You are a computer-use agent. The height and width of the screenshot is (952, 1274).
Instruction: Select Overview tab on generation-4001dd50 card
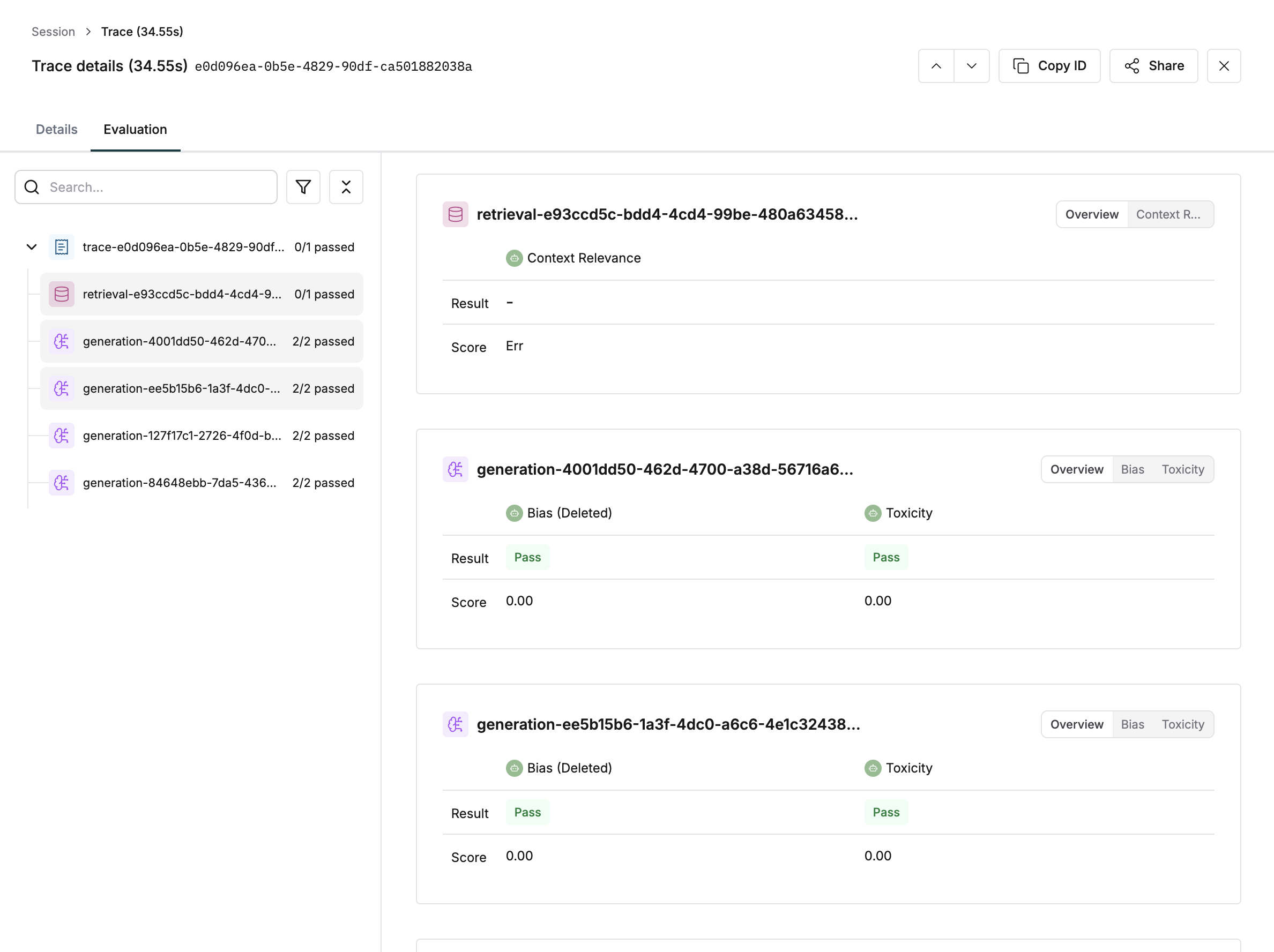click(1077, 470)
